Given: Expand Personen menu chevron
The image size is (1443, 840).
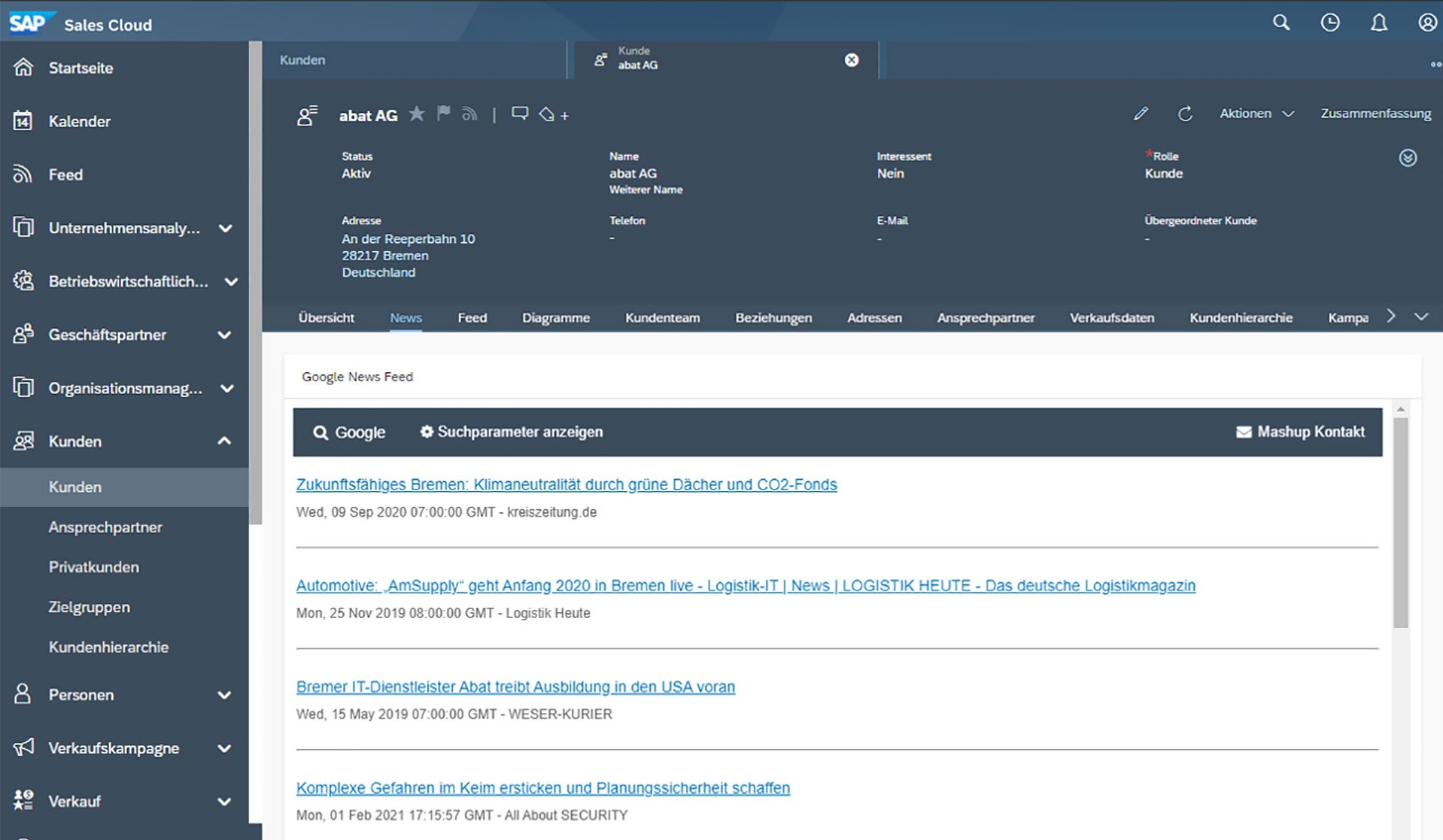Looking at the screenshot, I should 224,695.
